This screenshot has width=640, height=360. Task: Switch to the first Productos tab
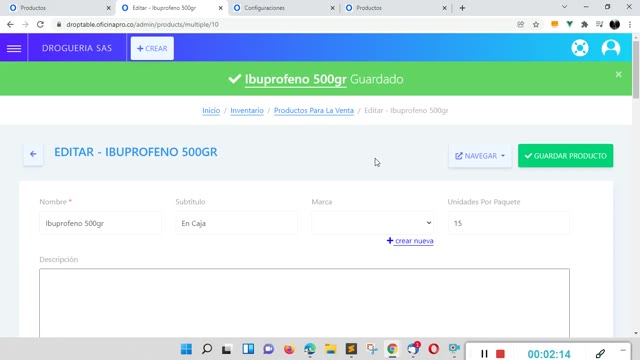click(x=59, y=8)
